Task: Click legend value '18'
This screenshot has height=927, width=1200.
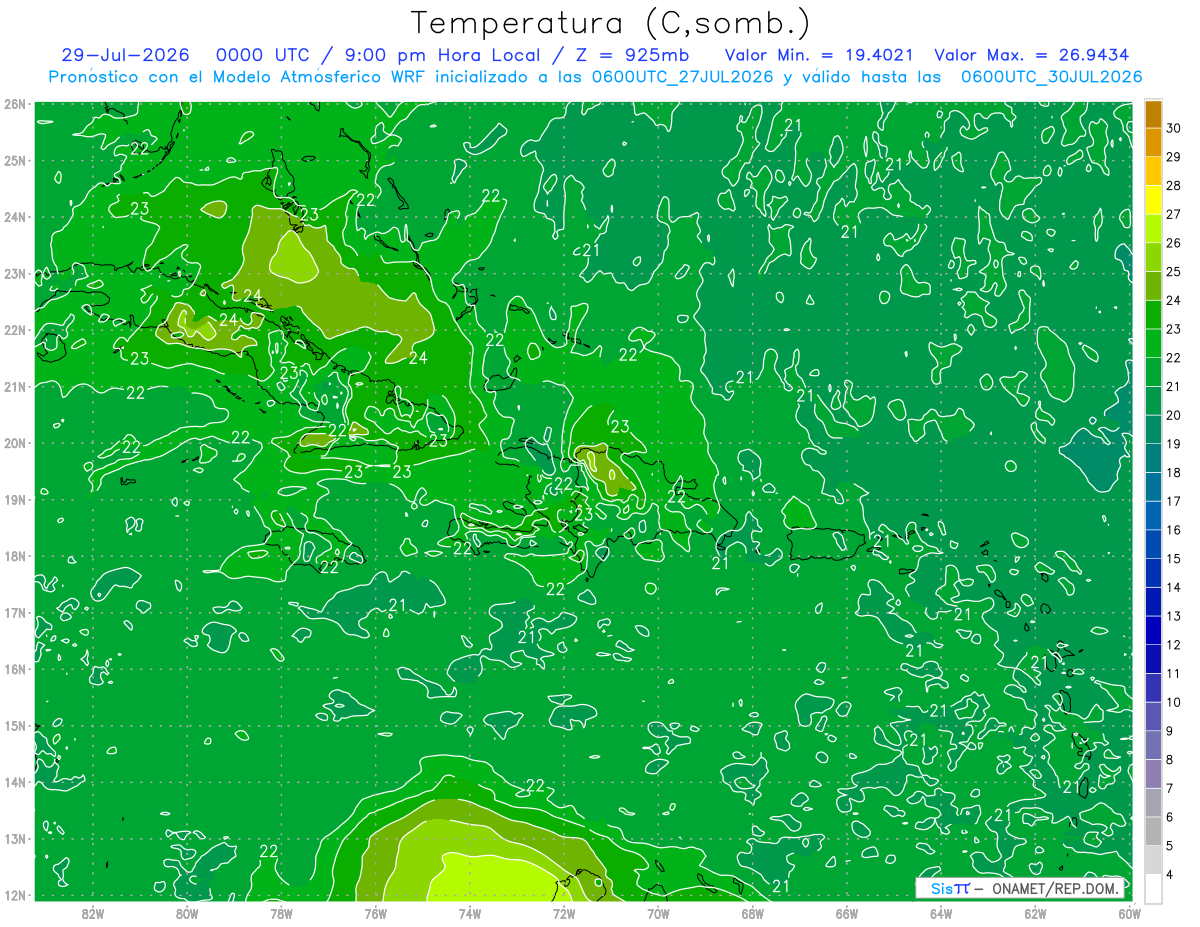Action: pos(1174,472)
